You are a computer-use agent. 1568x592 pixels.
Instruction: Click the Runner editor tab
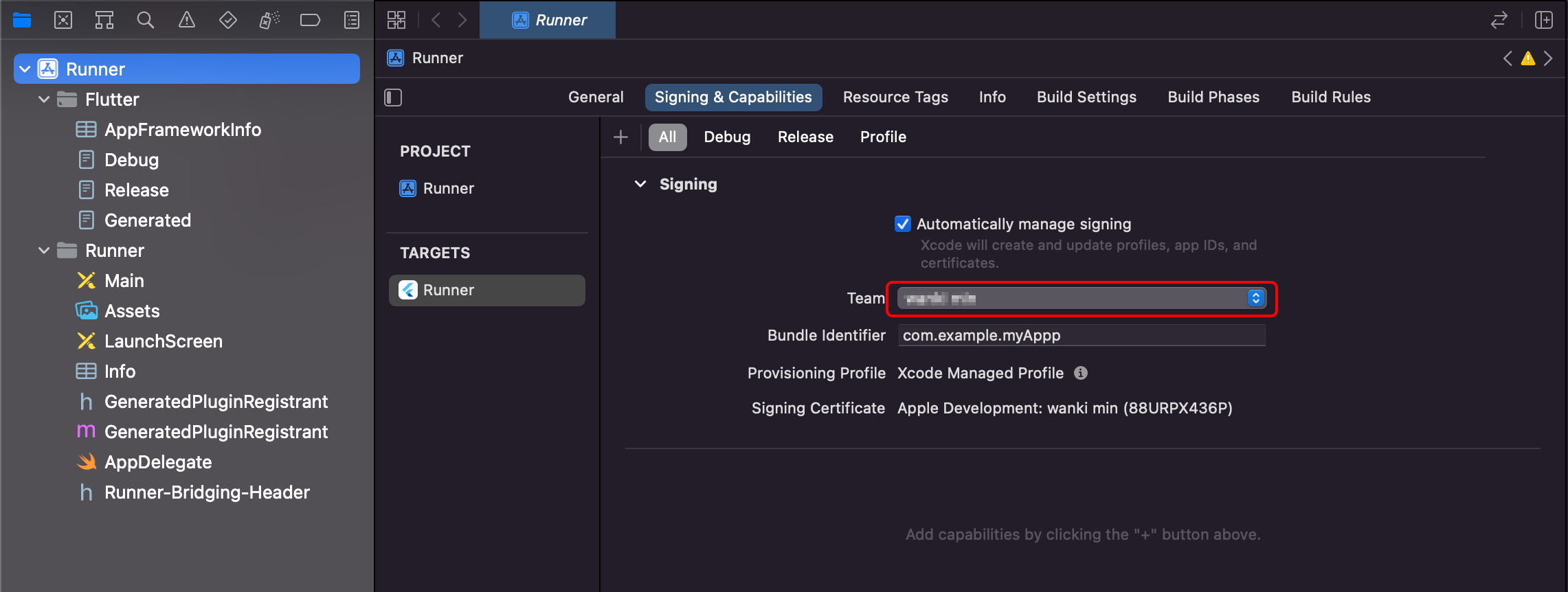(548, 20)
